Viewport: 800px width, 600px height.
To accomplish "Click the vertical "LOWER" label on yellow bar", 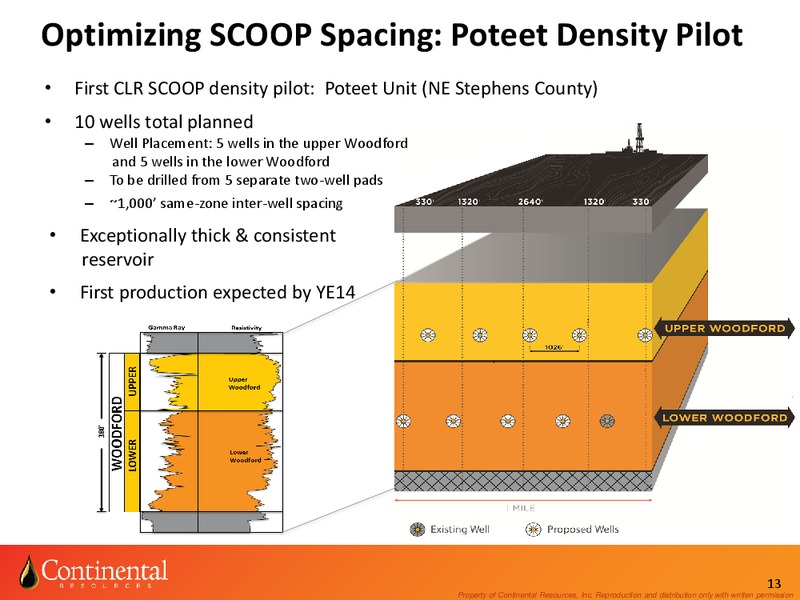I will (x=132, y=455).
